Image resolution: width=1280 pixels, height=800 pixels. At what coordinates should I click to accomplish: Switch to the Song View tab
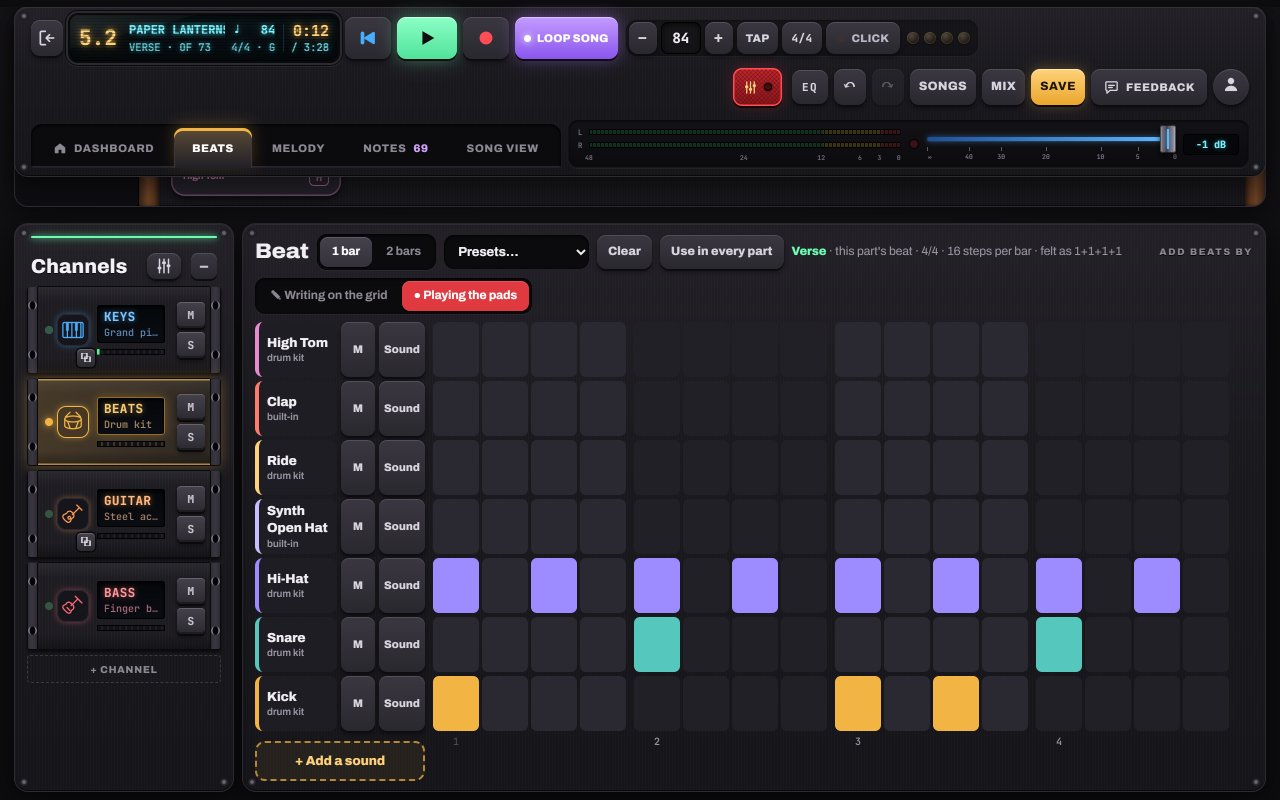pyautogui.click(x=502, y=148)
